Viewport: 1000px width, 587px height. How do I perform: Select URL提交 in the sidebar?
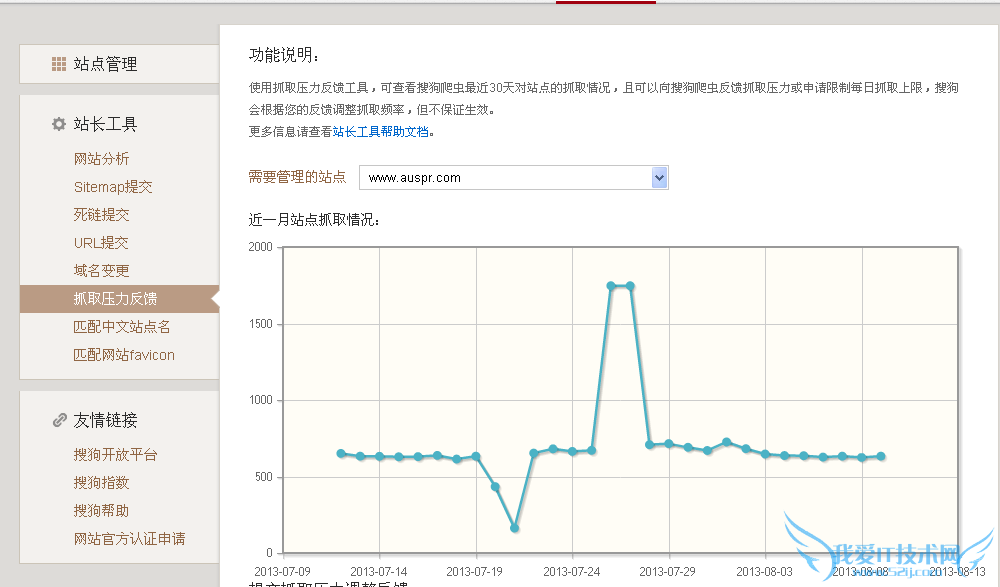click(101, 243)
